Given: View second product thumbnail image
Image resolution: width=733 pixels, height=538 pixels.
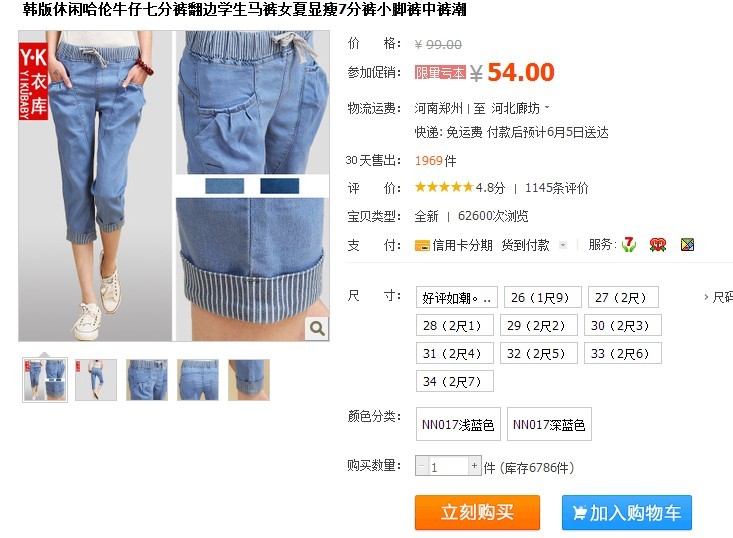Looking at the screenshot, I should (x=96, y=380).
